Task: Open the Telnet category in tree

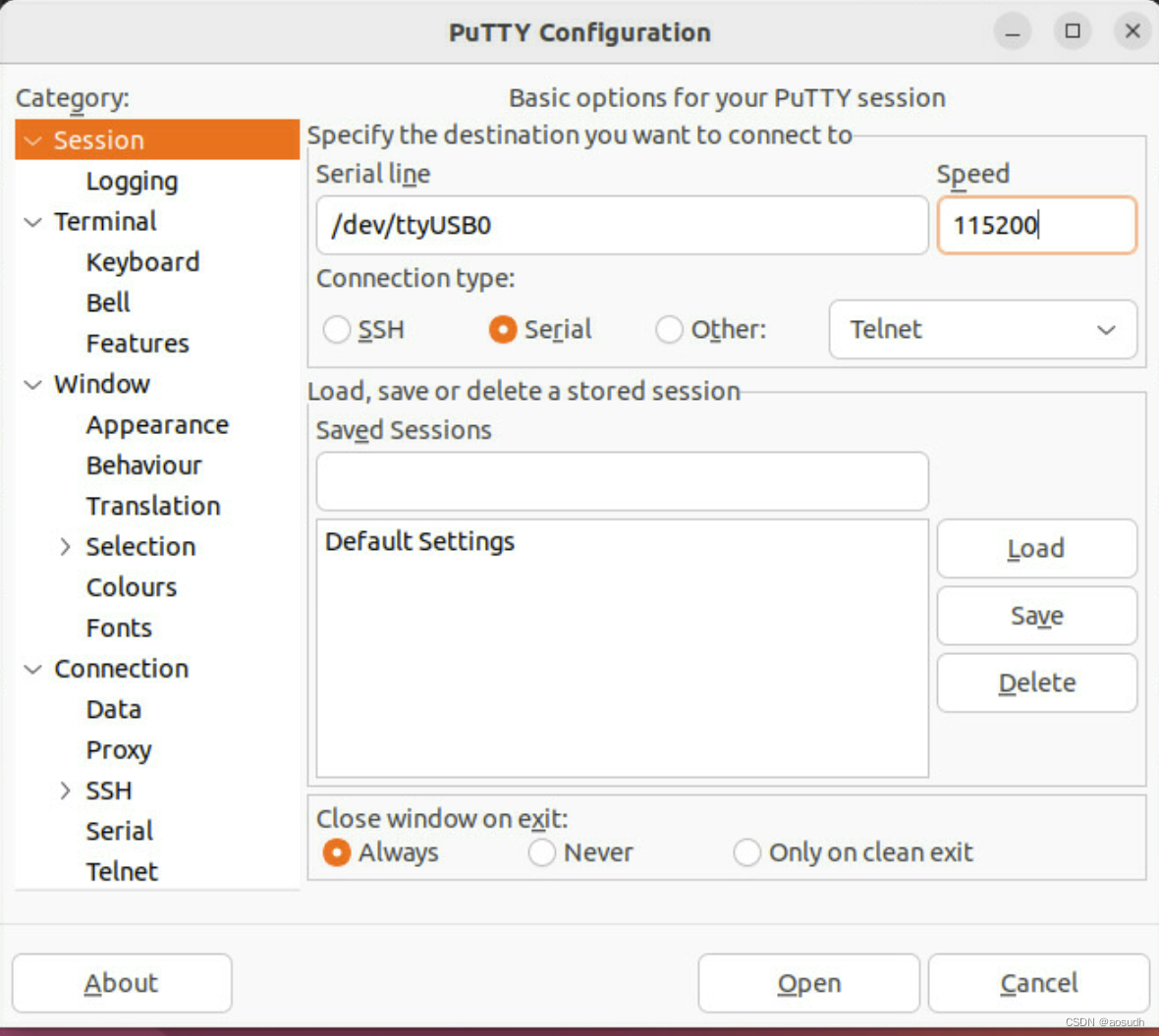Action: (122, 872)
